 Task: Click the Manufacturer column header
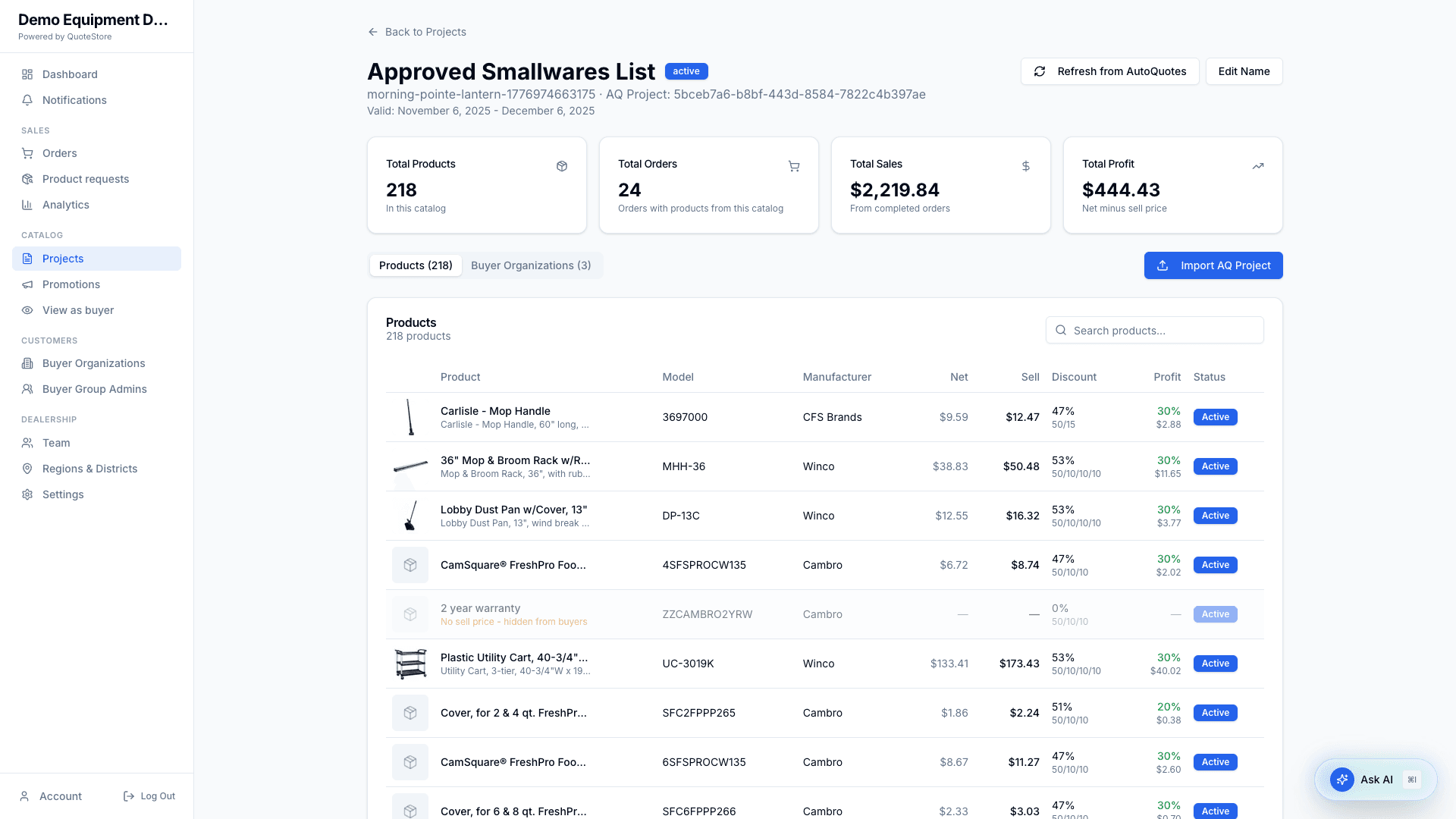point(837,377)
